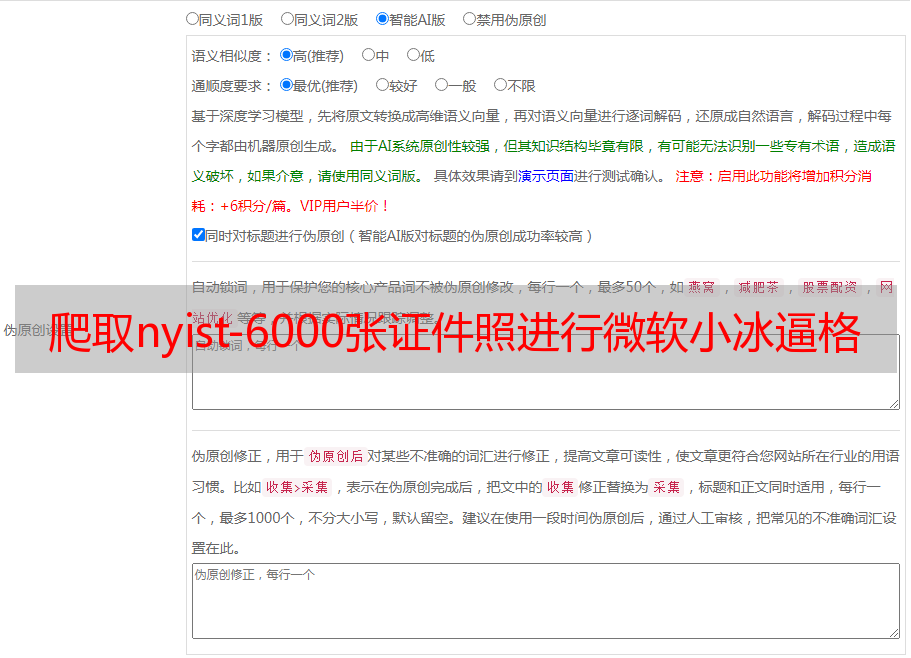The width and height of the screenshot is (911, 658).
Task: Choose 一般 for 通顺度要求
Action: (x=441, y=86)
